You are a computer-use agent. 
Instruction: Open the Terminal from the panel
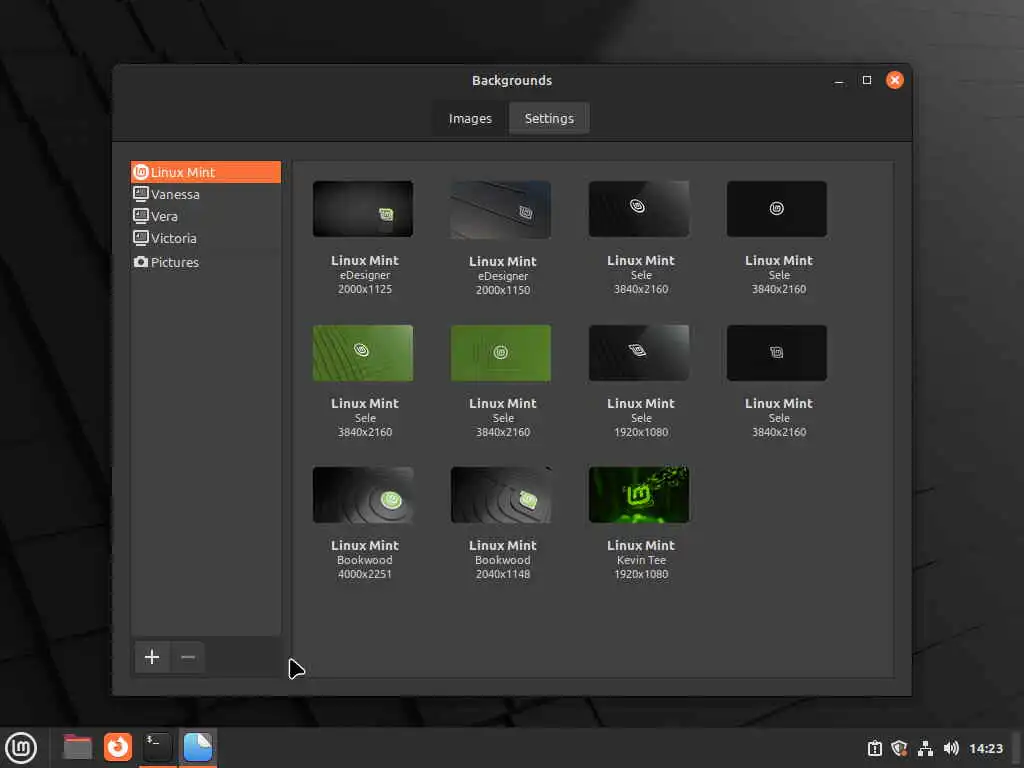click(157, 748)
